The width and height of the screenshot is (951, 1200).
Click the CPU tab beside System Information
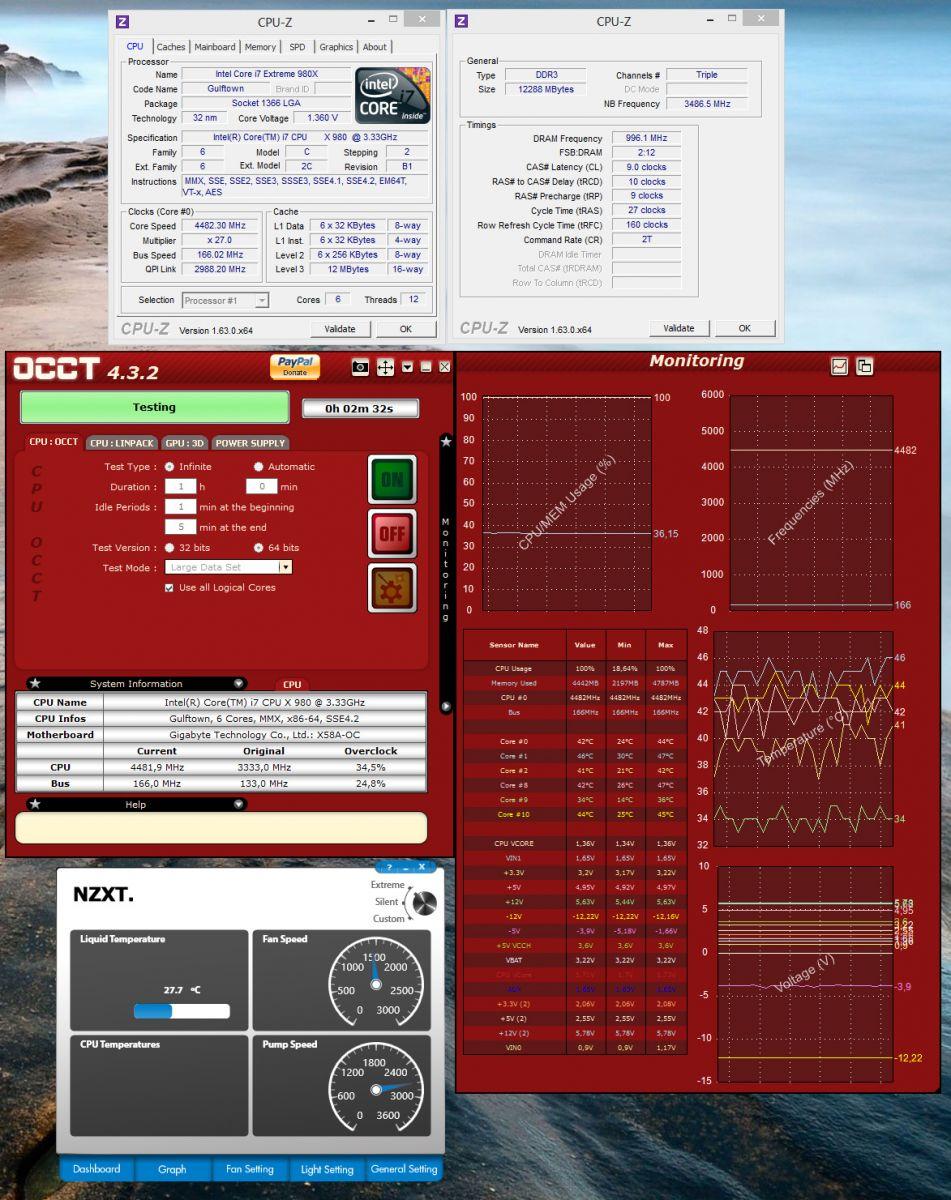(292, 685)
